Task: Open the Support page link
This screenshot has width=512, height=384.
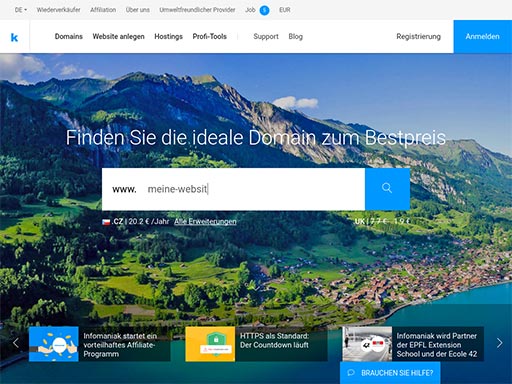Action: [x=266, y=36]
